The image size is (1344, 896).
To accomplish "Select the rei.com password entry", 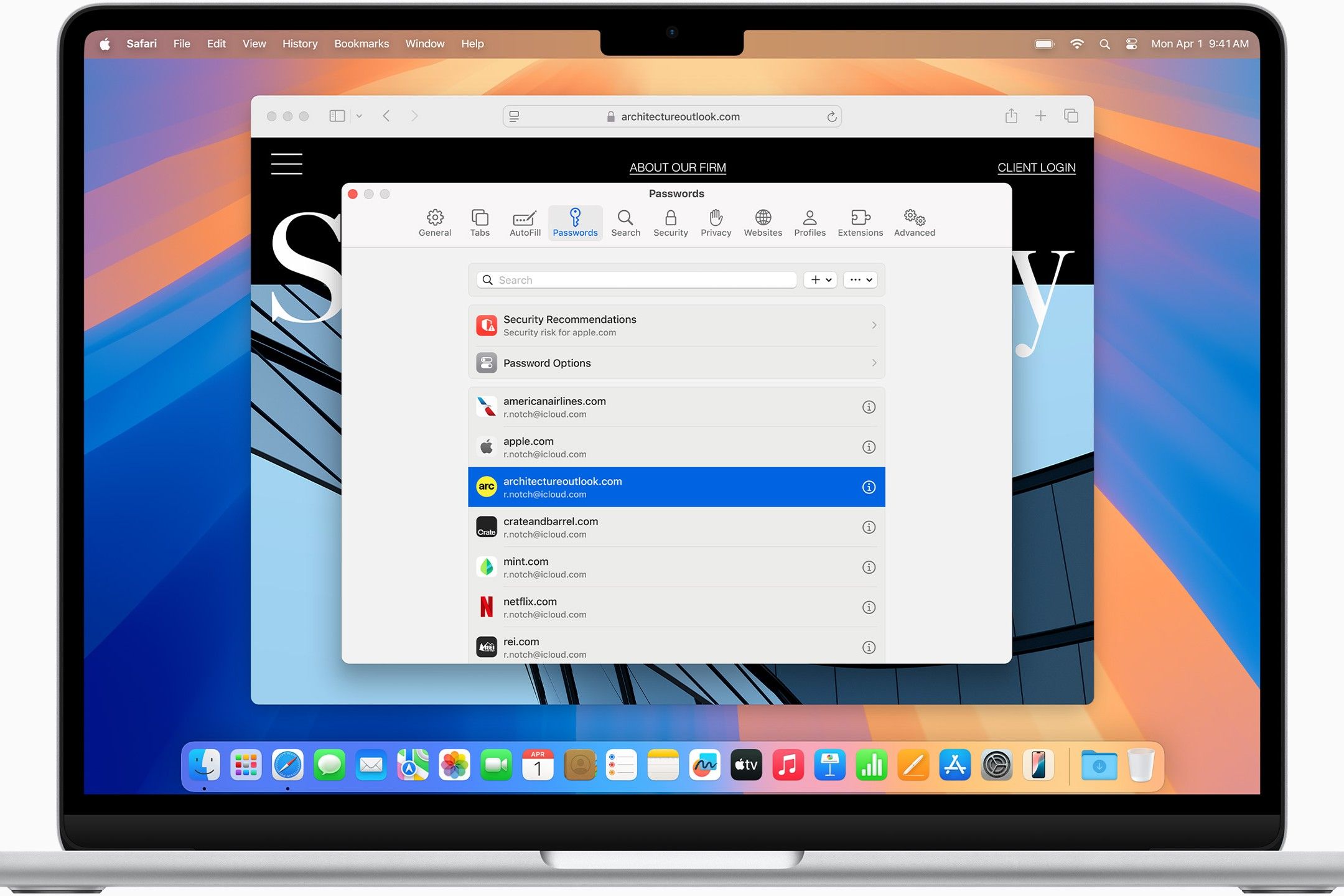I will (x=676, y=646).
